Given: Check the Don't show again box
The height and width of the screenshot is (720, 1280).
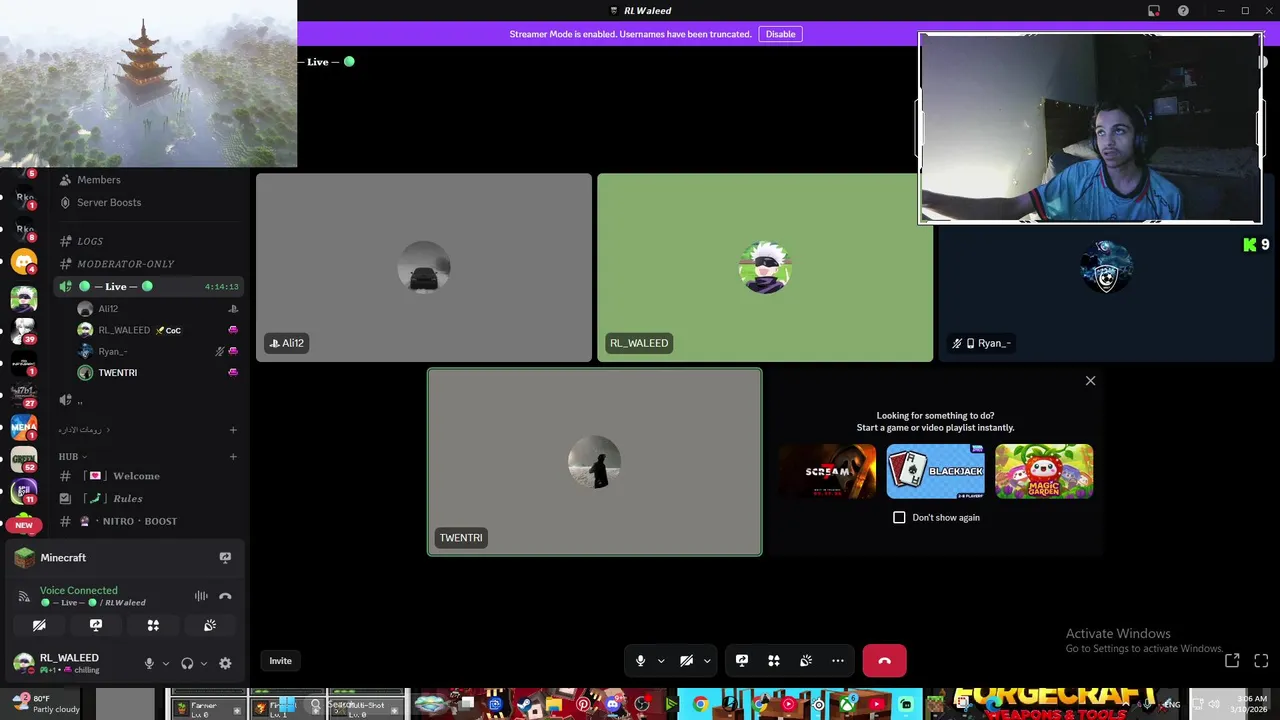Looking at the screenshot, I should (899, 517).
